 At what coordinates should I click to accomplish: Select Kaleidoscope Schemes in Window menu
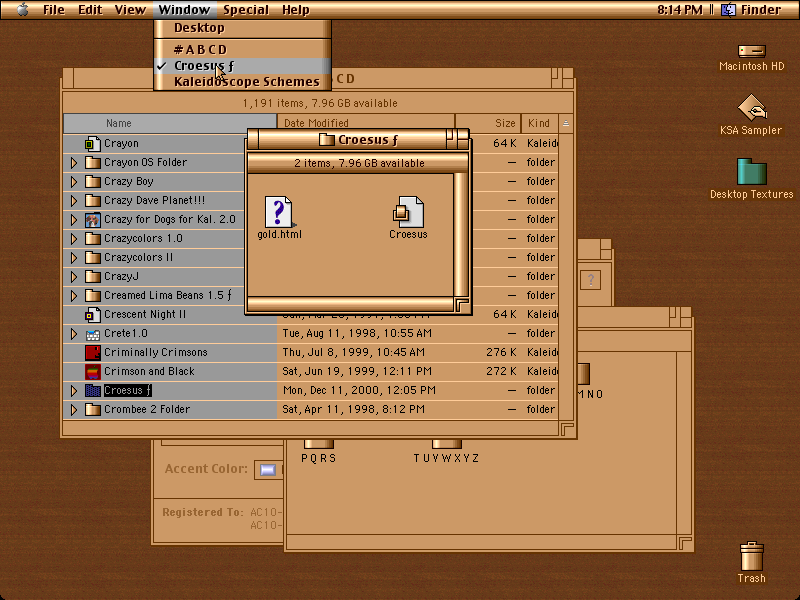pos(242,82)
